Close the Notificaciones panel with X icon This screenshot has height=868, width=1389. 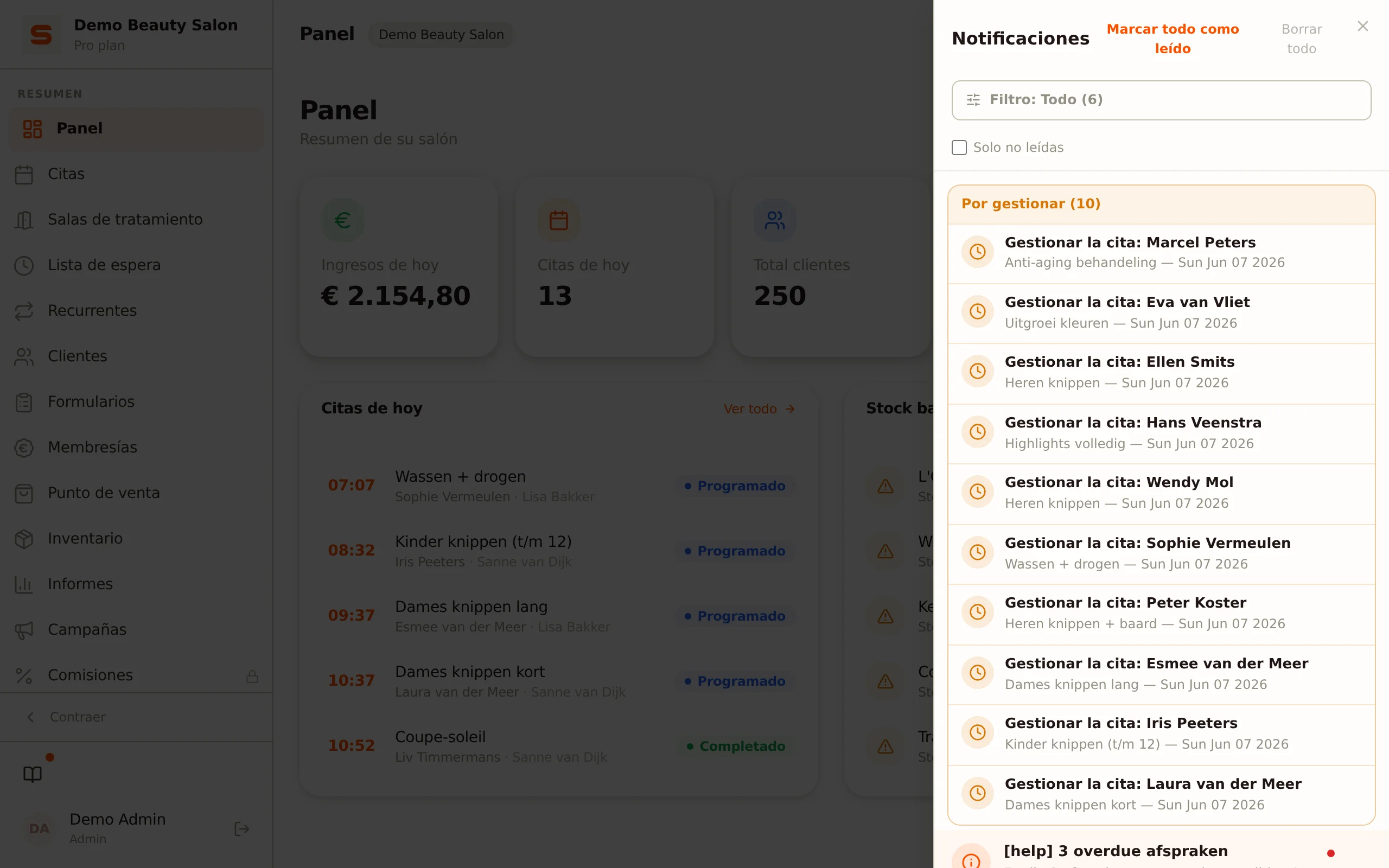[x=1362, y=27]
